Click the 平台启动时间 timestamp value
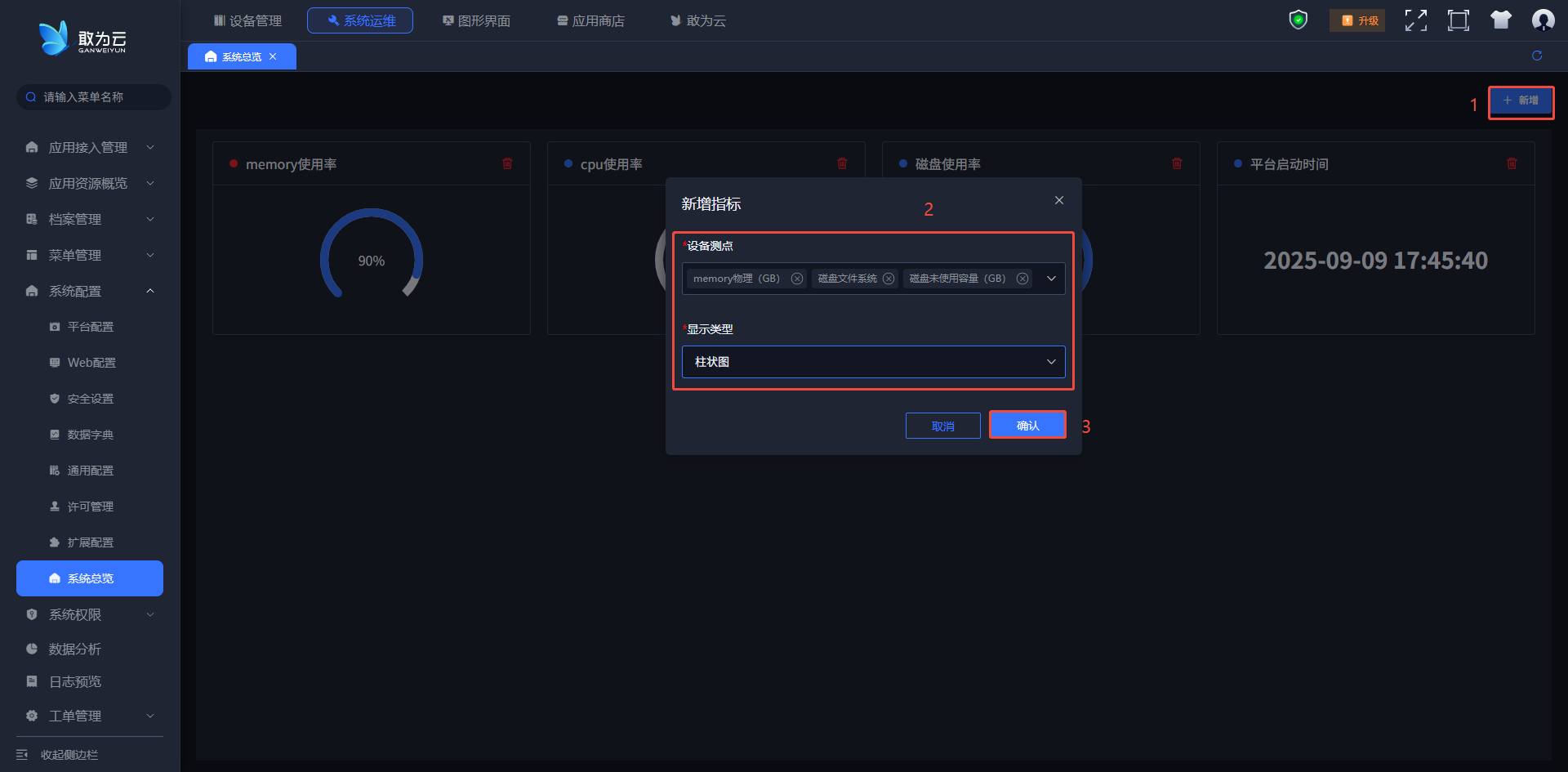 click(x=1376, y=261)
